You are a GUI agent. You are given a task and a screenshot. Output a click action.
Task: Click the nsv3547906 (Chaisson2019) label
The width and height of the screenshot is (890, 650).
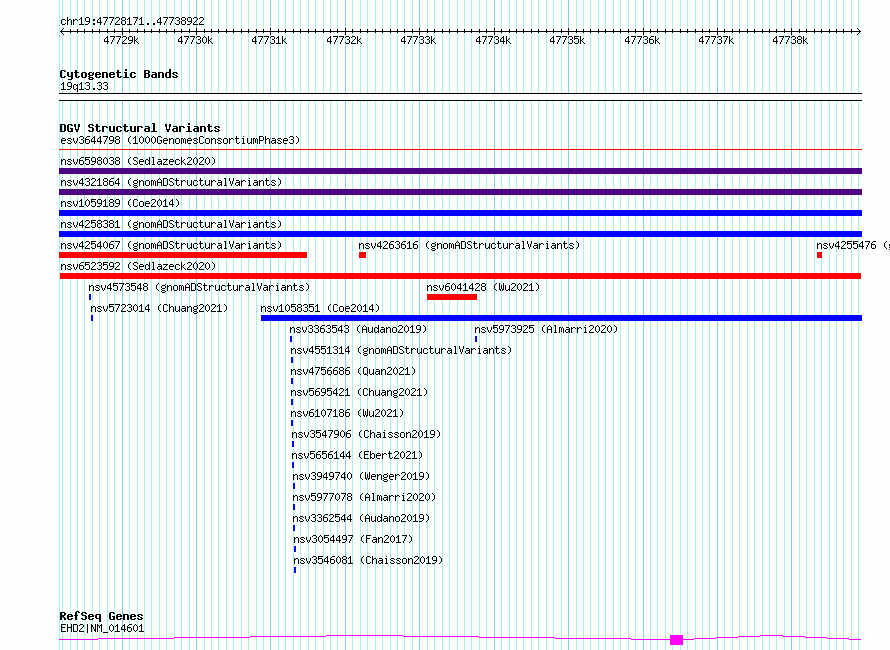point(366,434)
